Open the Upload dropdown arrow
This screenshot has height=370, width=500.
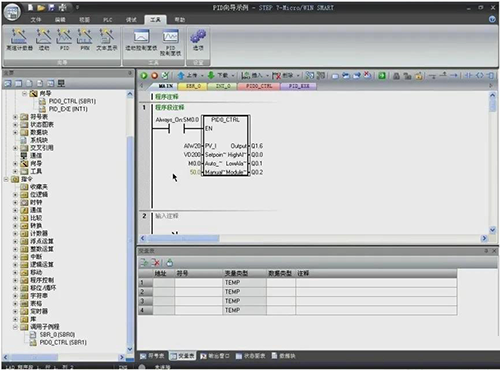202,76
